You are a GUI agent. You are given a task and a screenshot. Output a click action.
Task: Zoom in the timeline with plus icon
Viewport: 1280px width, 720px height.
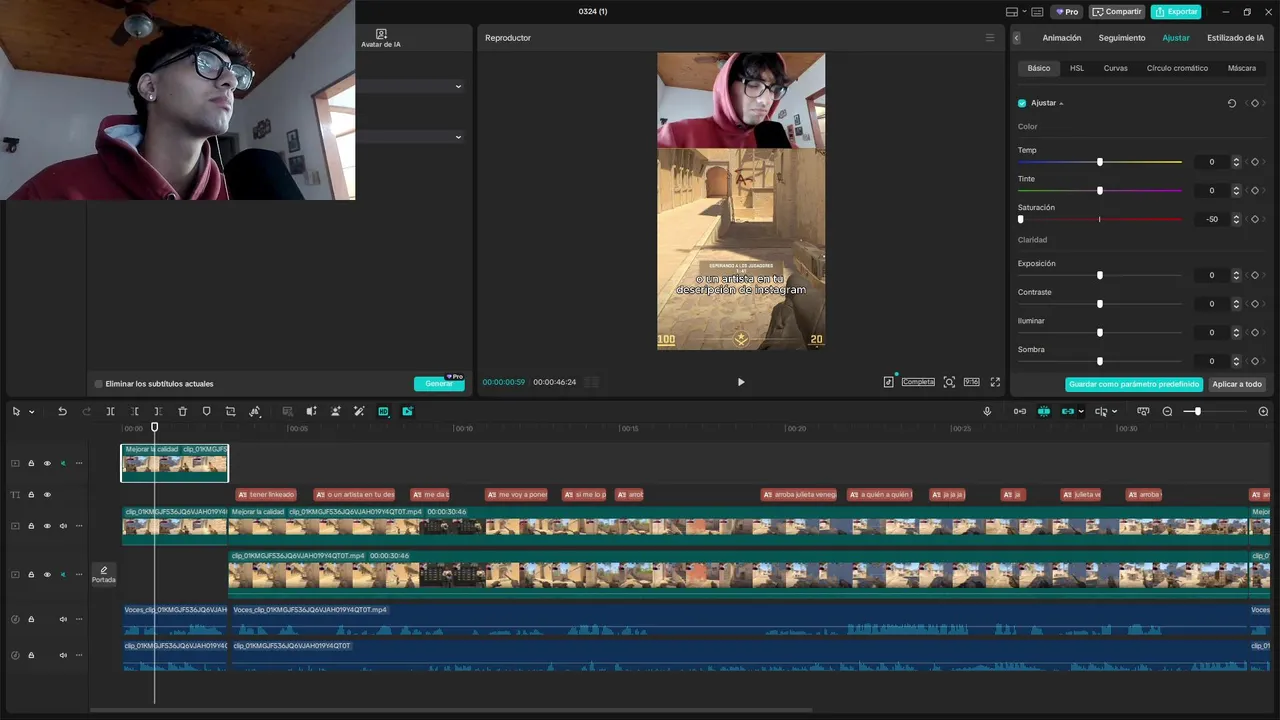(x=1263, y=411)
